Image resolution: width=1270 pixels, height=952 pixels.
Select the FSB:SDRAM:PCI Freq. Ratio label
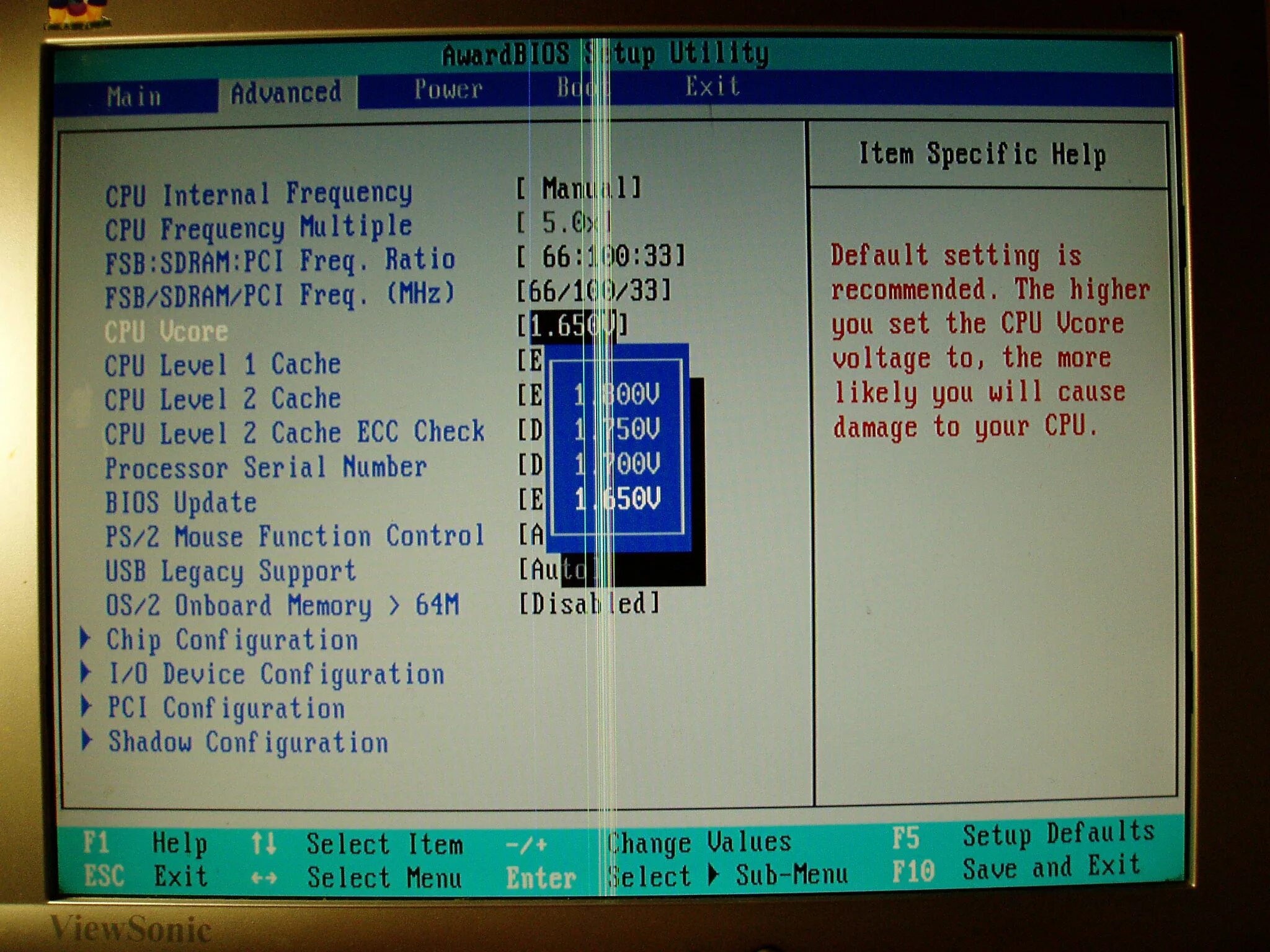(x=280, y=261)
